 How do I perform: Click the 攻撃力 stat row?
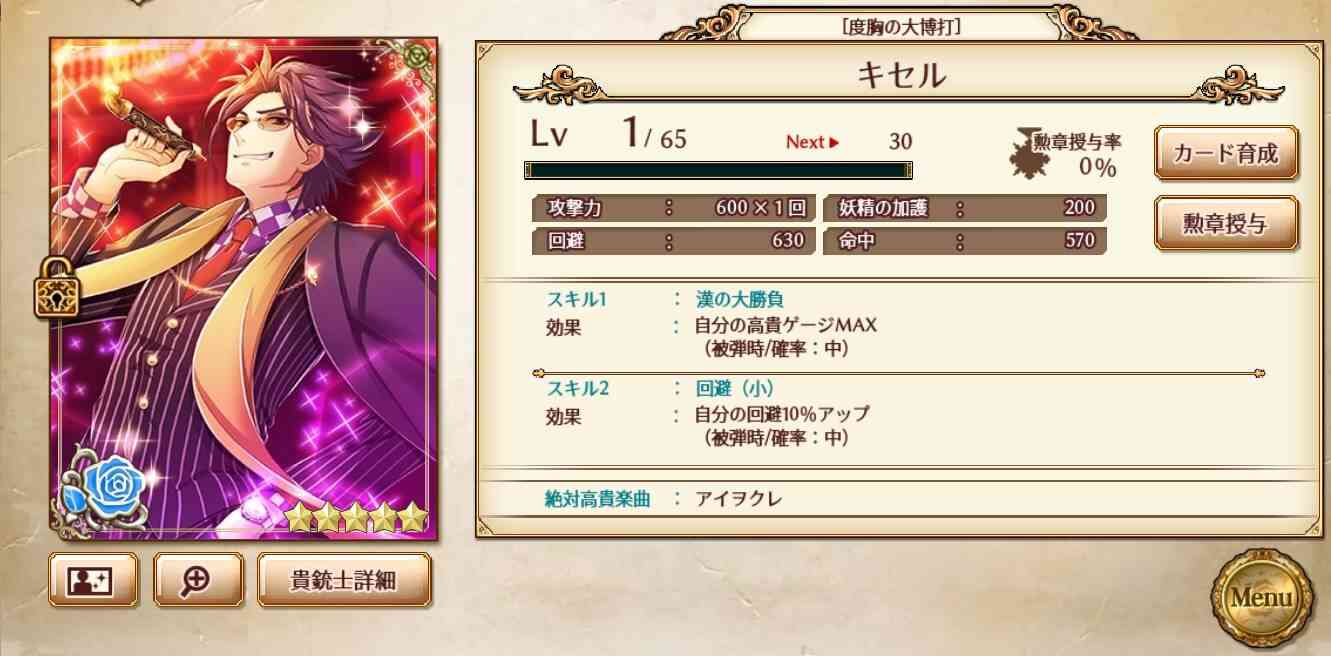(x=674, y=209)
